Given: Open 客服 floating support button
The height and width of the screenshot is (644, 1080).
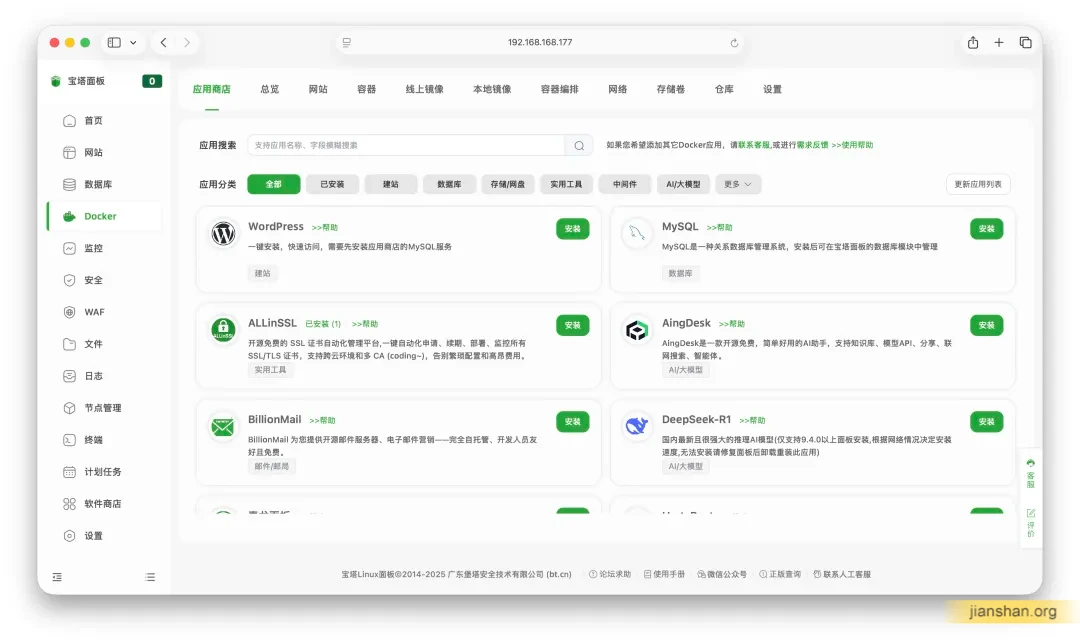Looking at the screenshot, I should click(x=1030, y=473).
